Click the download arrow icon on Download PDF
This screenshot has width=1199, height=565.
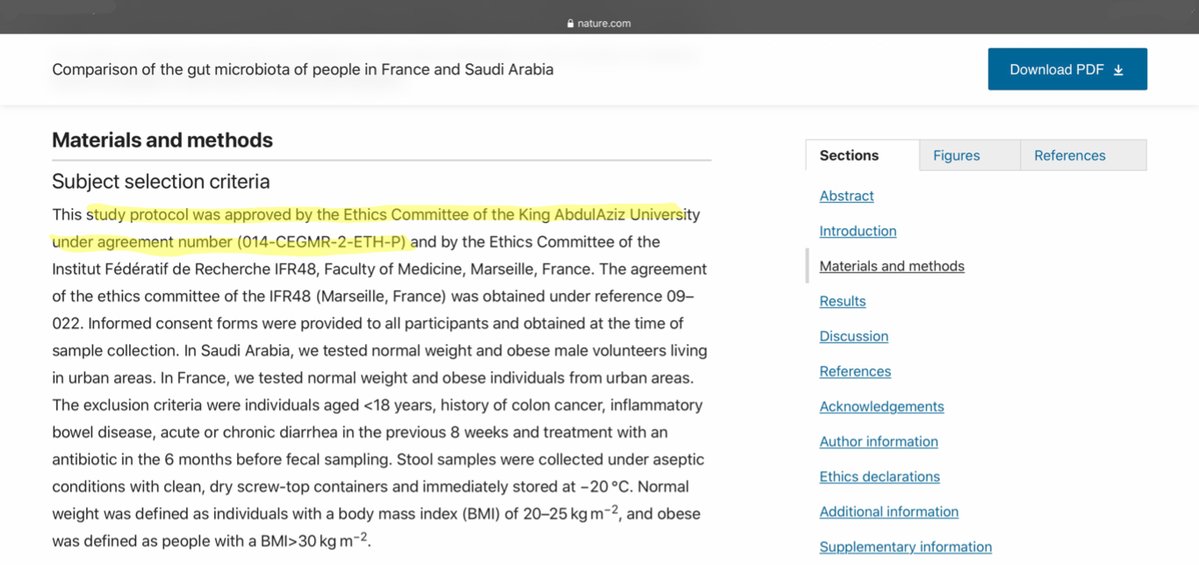[1118, 70]
